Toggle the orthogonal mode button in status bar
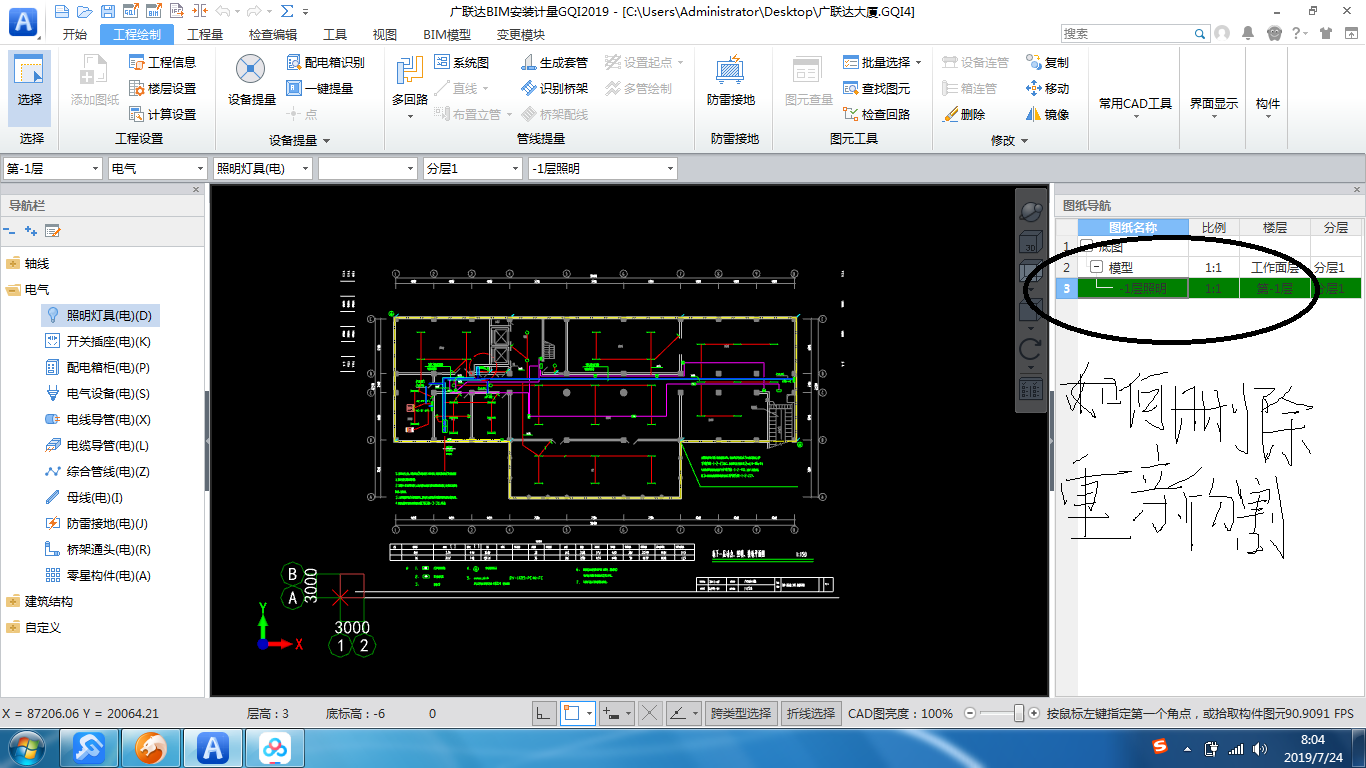1366x768 pixels. click(x=543, y=713)
